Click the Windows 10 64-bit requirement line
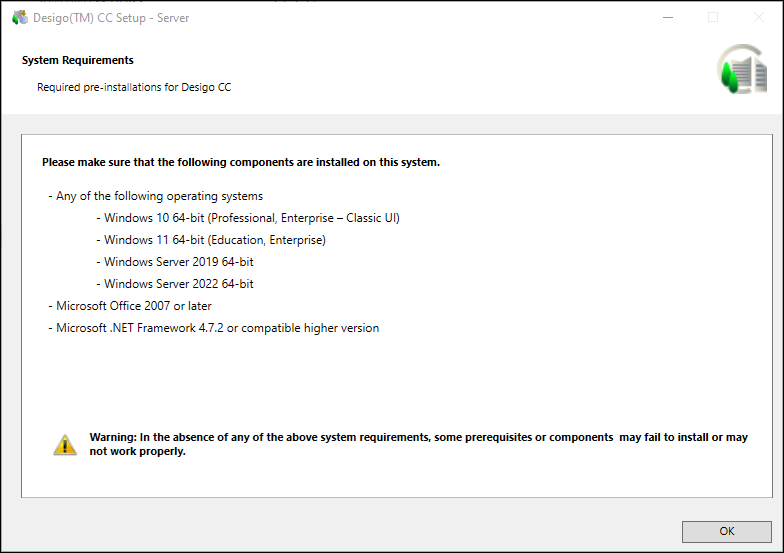Viewport: 784px width, 553px height. coord(251,218)
